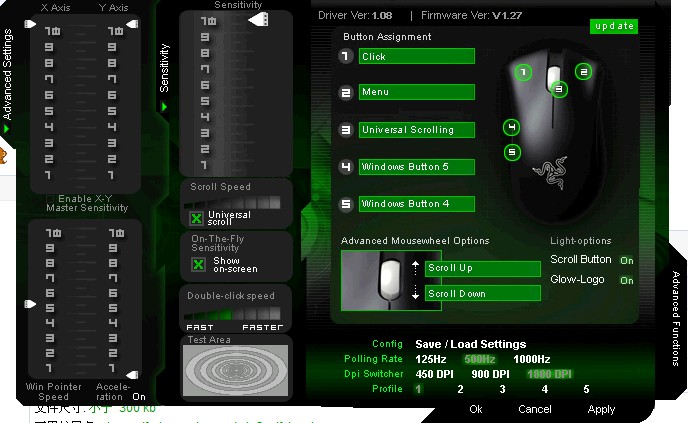Click side button 4 marker on mouse

point(512,128)
